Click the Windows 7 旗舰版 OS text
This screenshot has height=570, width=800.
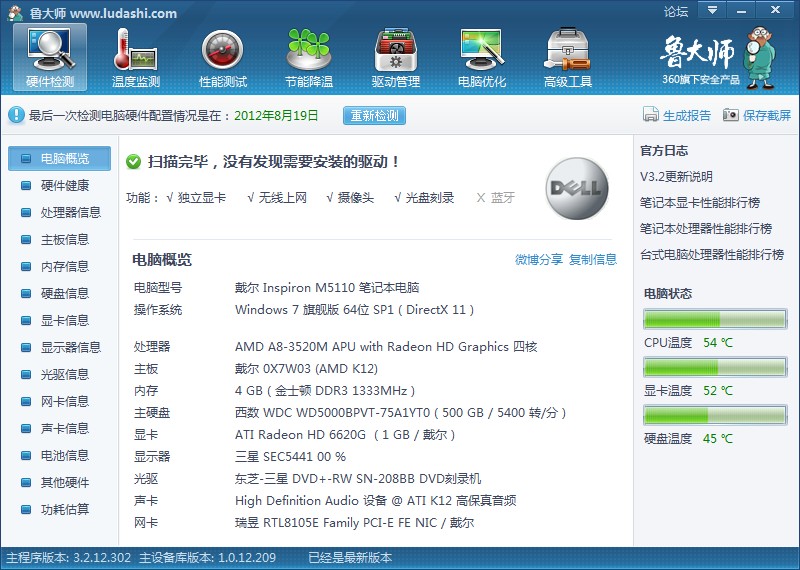[x=355, y=310]
